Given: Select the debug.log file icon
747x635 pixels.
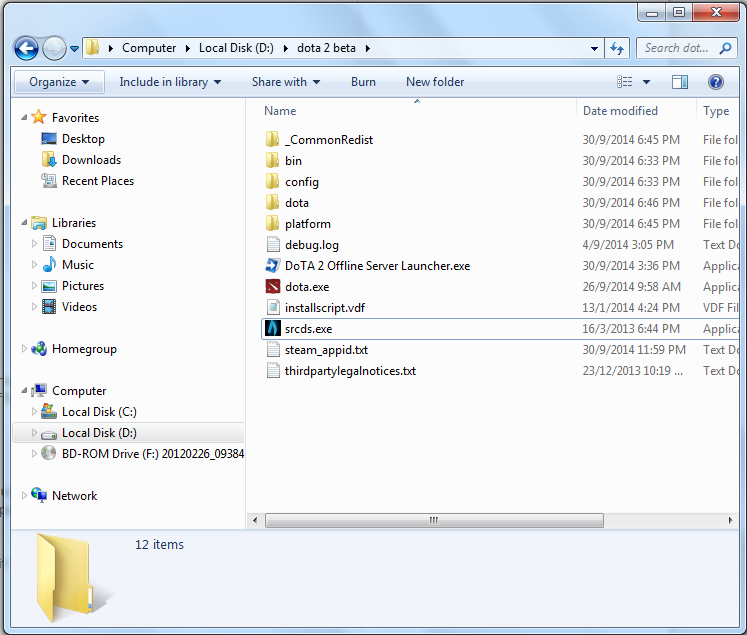Looking at the screenshot, I should pos(273,244).
